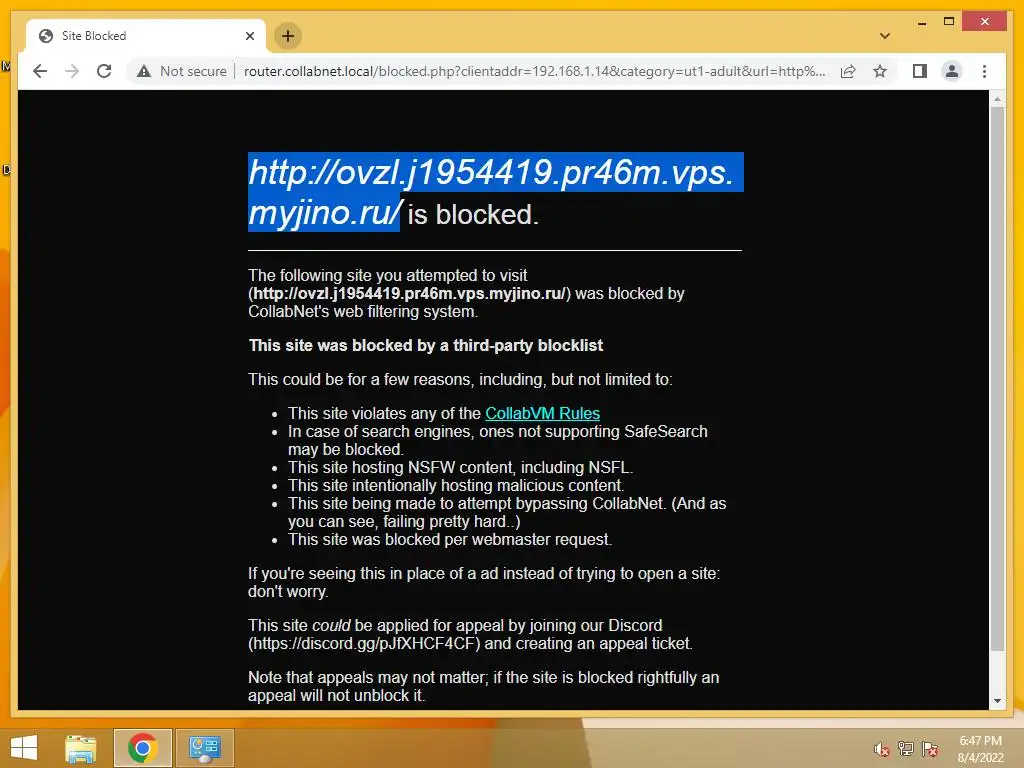Bookmark this page with the star icon
Image resolution: width=1024 pixels, height=768 pixels.
click(x=880, y=71)
